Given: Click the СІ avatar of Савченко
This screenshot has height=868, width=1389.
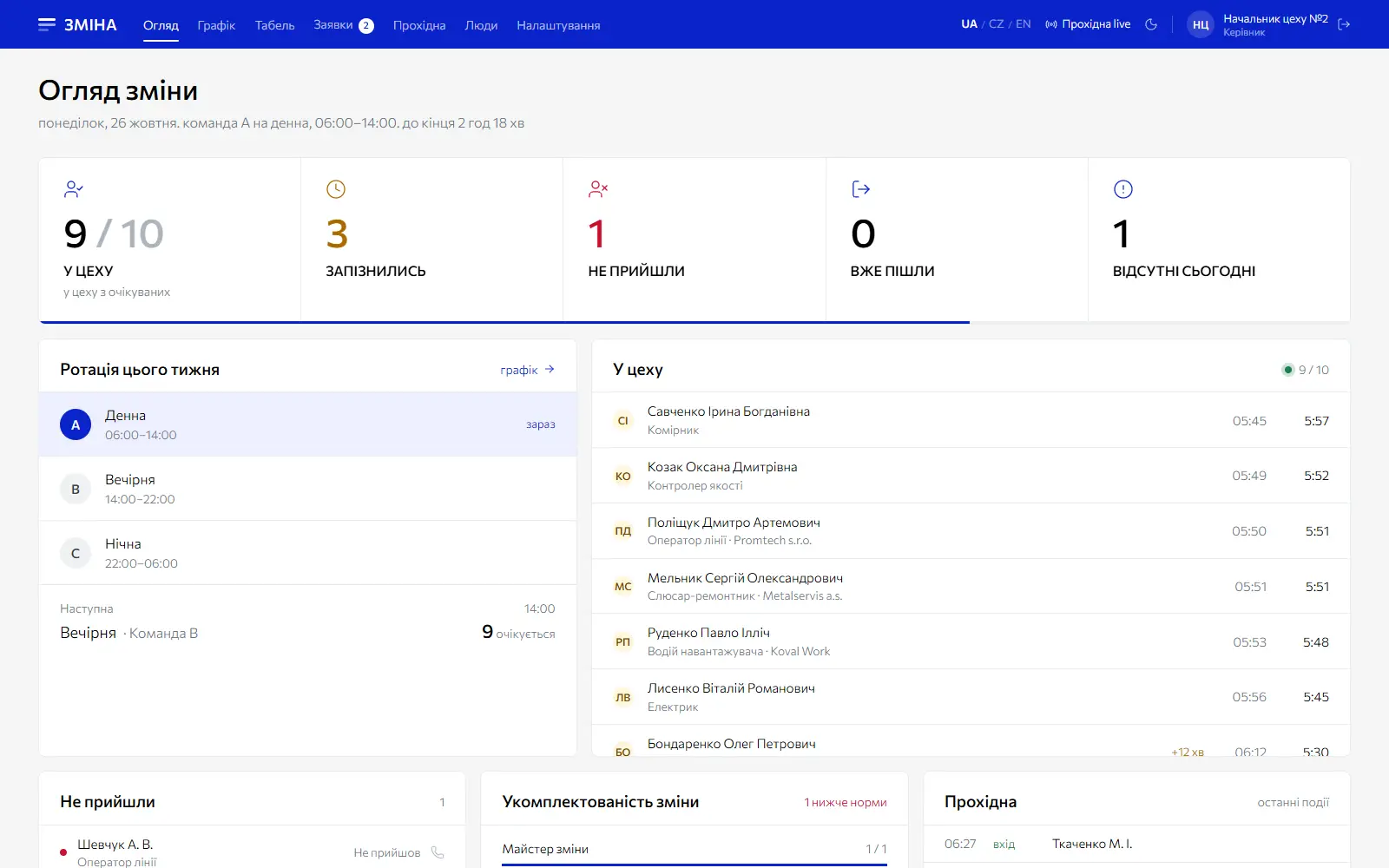Looking at the screenshot, I should [623, 420].
